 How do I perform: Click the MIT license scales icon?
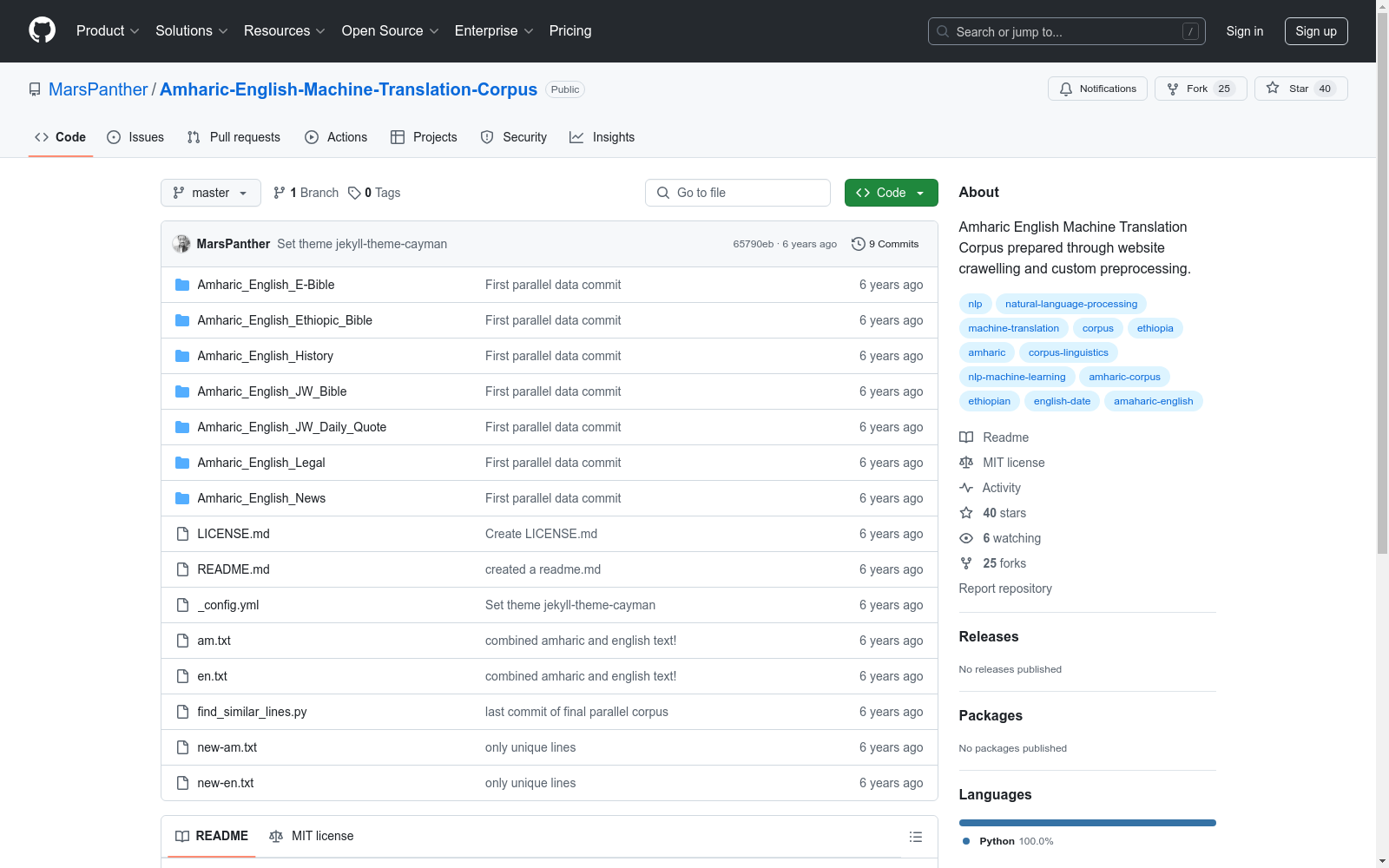[966, 463]
